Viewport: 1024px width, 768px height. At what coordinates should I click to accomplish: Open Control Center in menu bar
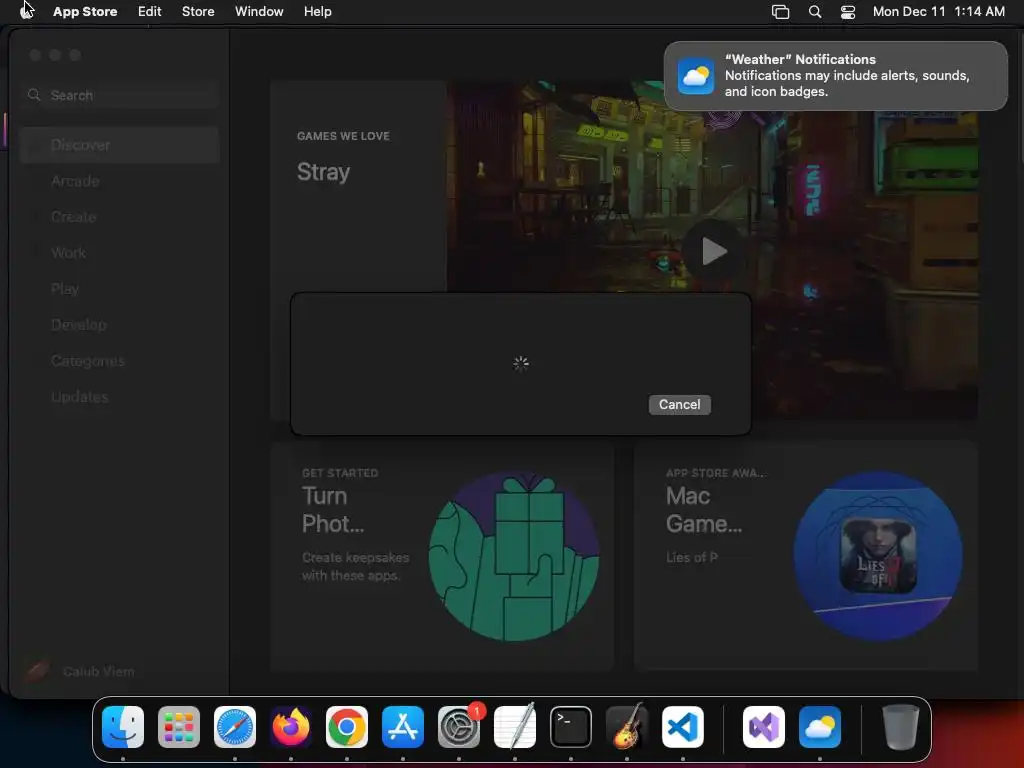click(848, 12)
